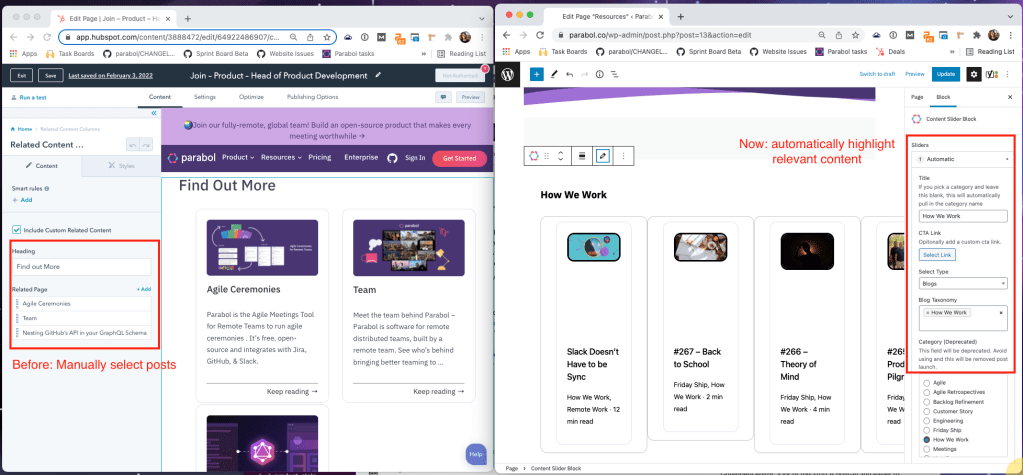
Task: Close the WordPress block settings sidebar
Action: [1010, 97]
